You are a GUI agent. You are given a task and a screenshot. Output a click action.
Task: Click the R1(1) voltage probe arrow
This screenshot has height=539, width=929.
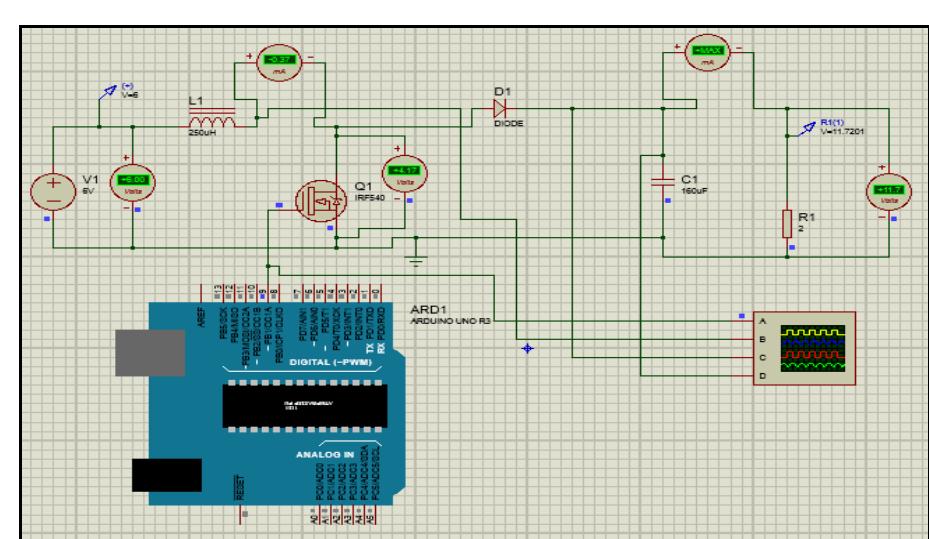tap(806, 129)
